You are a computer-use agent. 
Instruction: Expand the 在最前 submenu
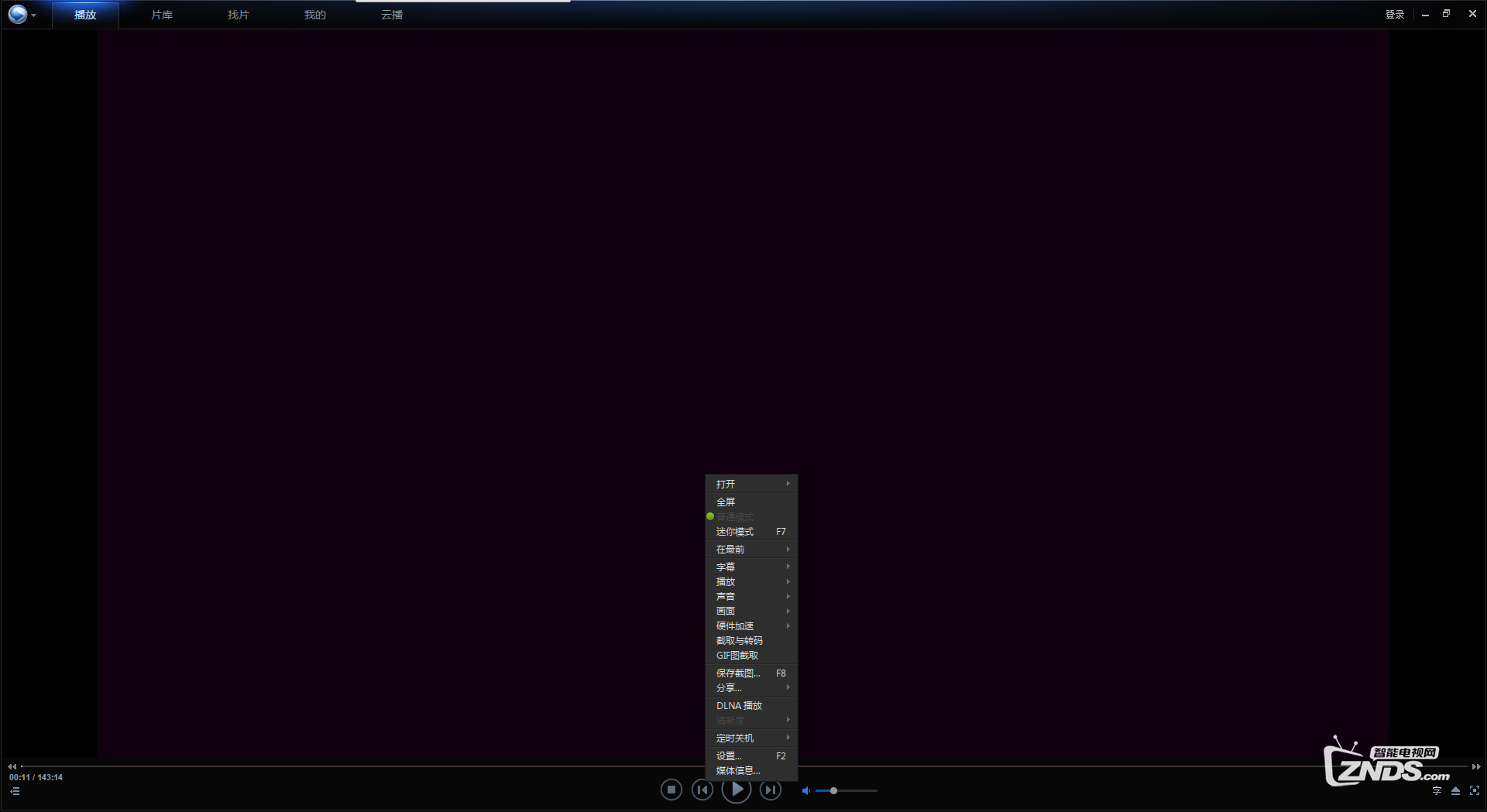[x=751, y=550]
